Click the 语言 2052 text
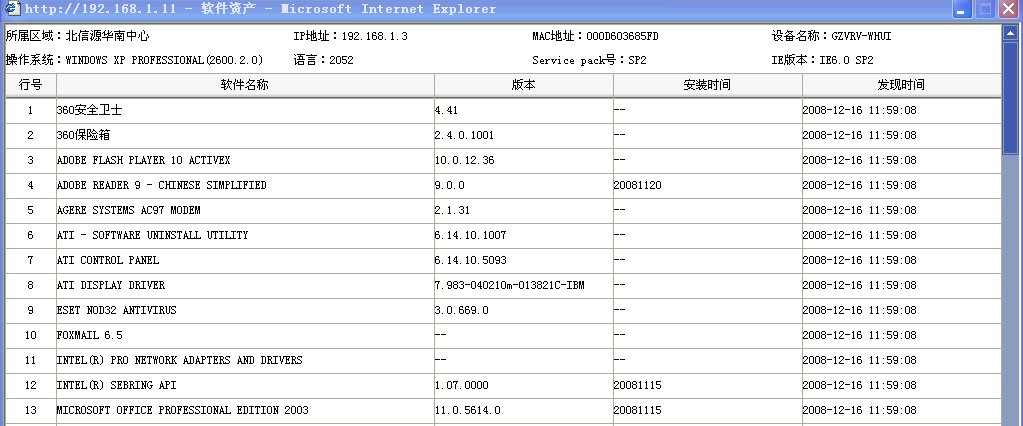 (324, 60)
